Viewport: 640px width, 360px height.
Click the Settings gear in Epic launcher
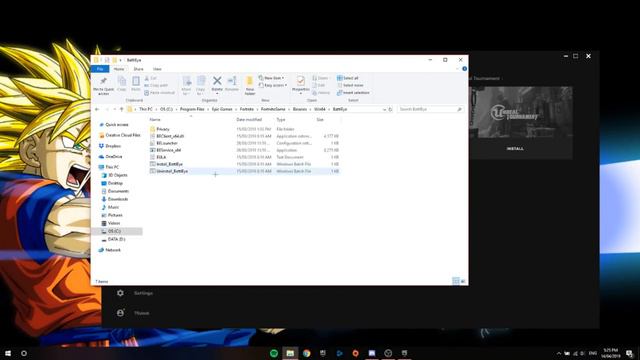(120, 293)
